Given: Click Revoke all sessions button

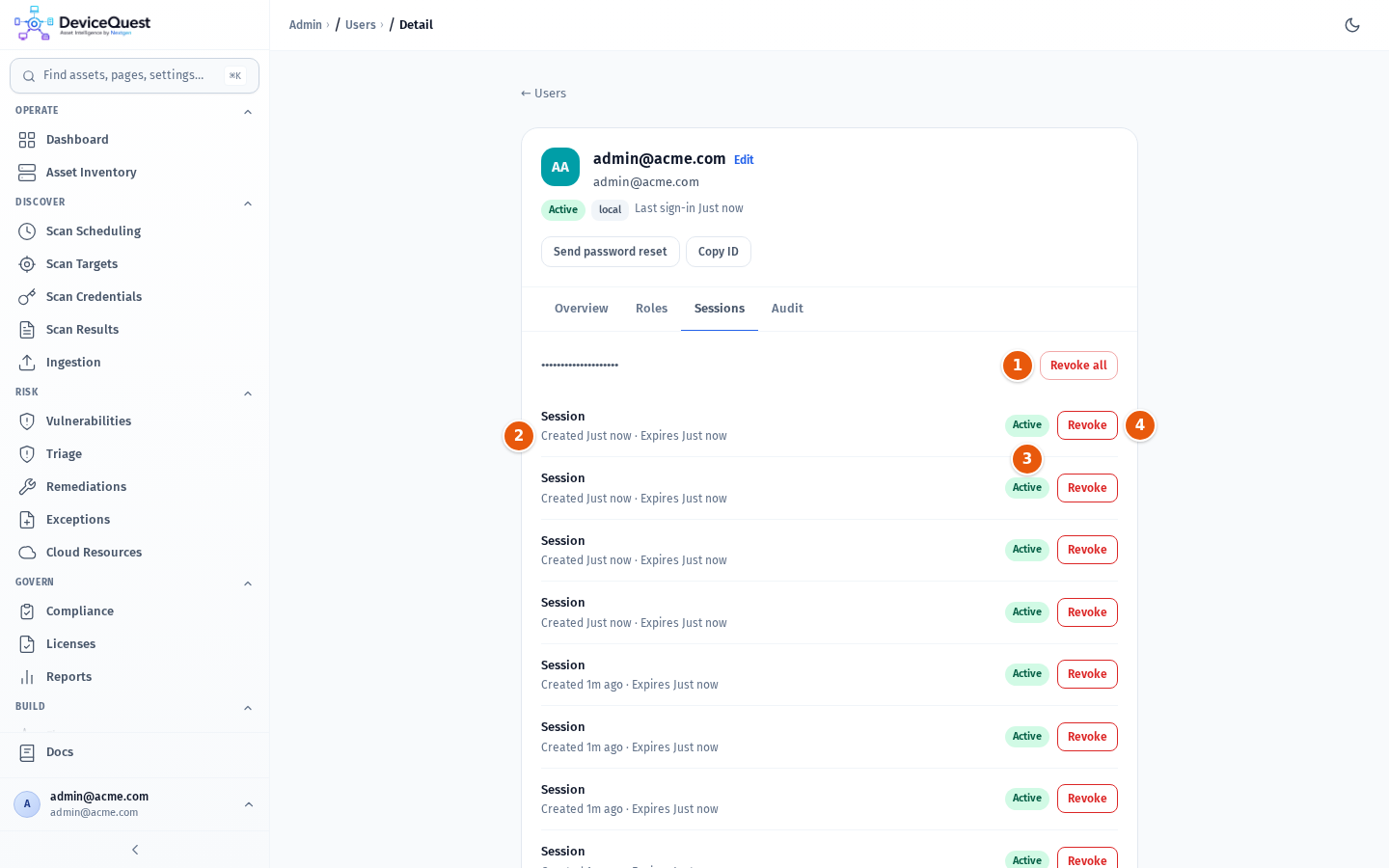Looking at the screenshot, I should pos(1078,366).
